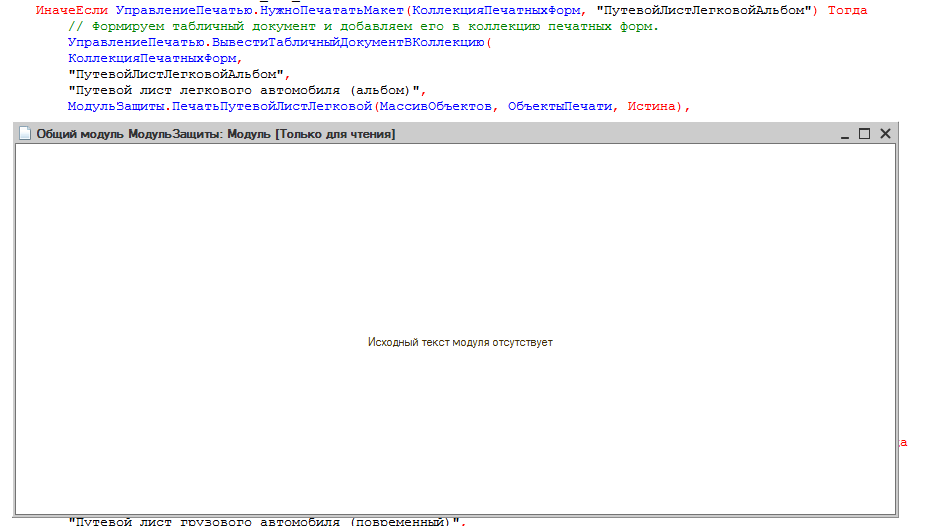Screen dimensions: 925x526
Task: Click the document icon in the МодульЗащиты title bar
Action: [25, 134]
